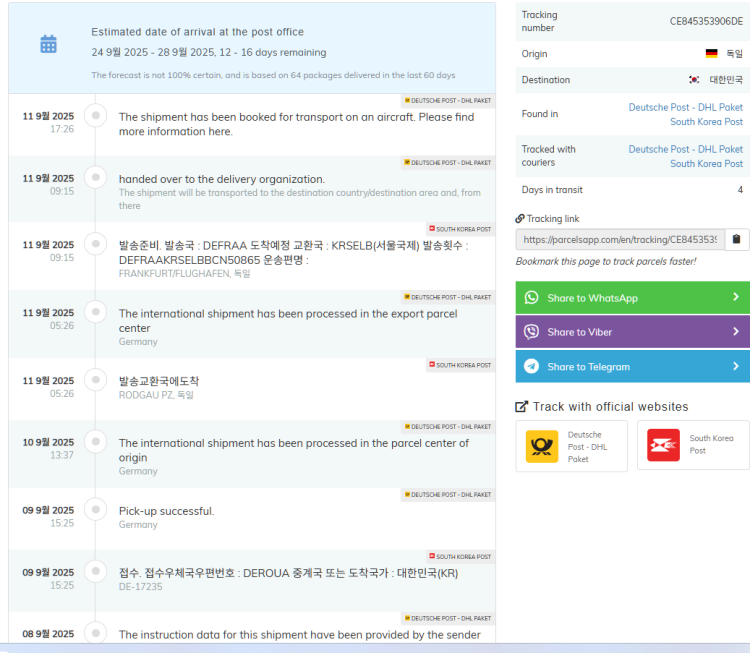Click timeline marker for export parcel center
The height and width of the screenshot is (653, 750).
pos(96,312)
